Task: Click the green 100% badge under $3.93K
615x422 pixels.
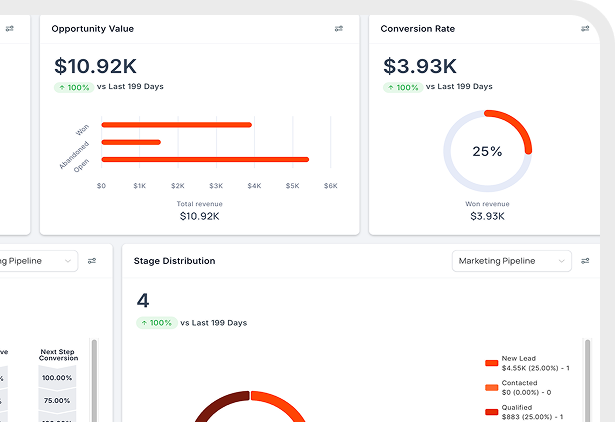Action: (403, 87)
